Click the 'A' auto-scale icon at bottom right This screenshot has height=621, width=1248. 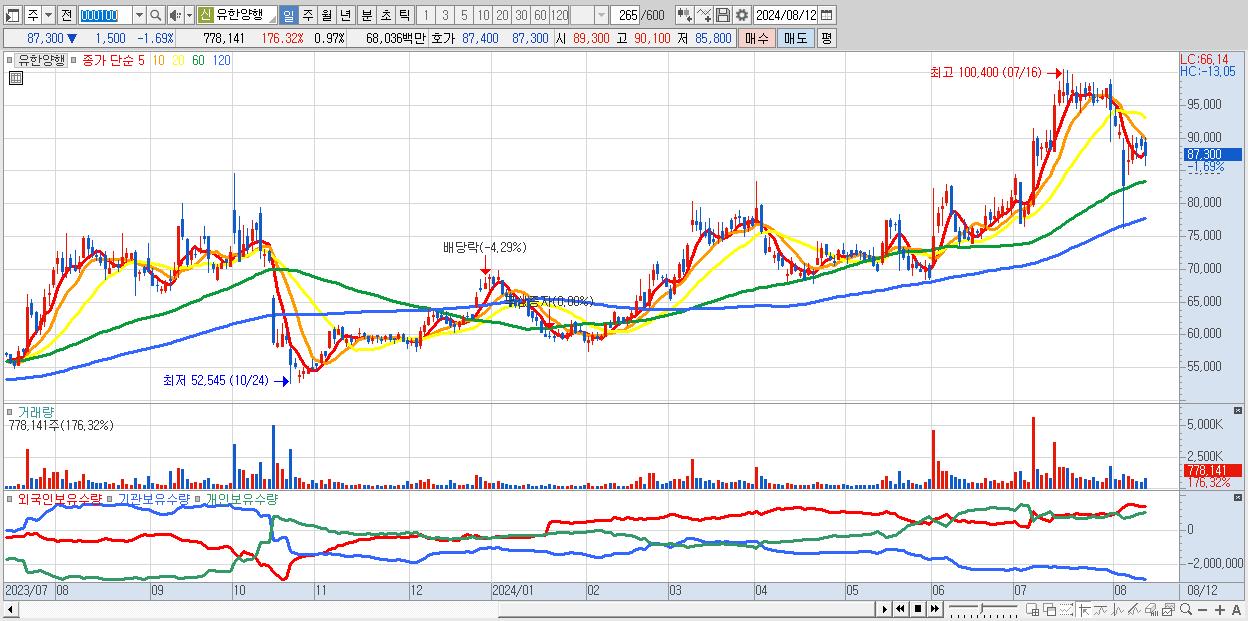(1236, 609)
